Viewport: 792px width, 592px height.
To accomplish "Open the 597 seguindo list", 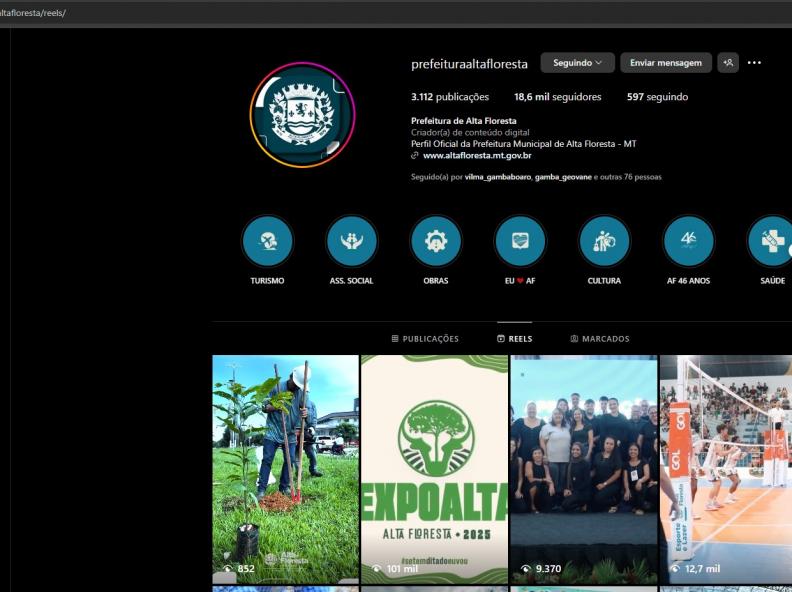I will coord(657,97).
